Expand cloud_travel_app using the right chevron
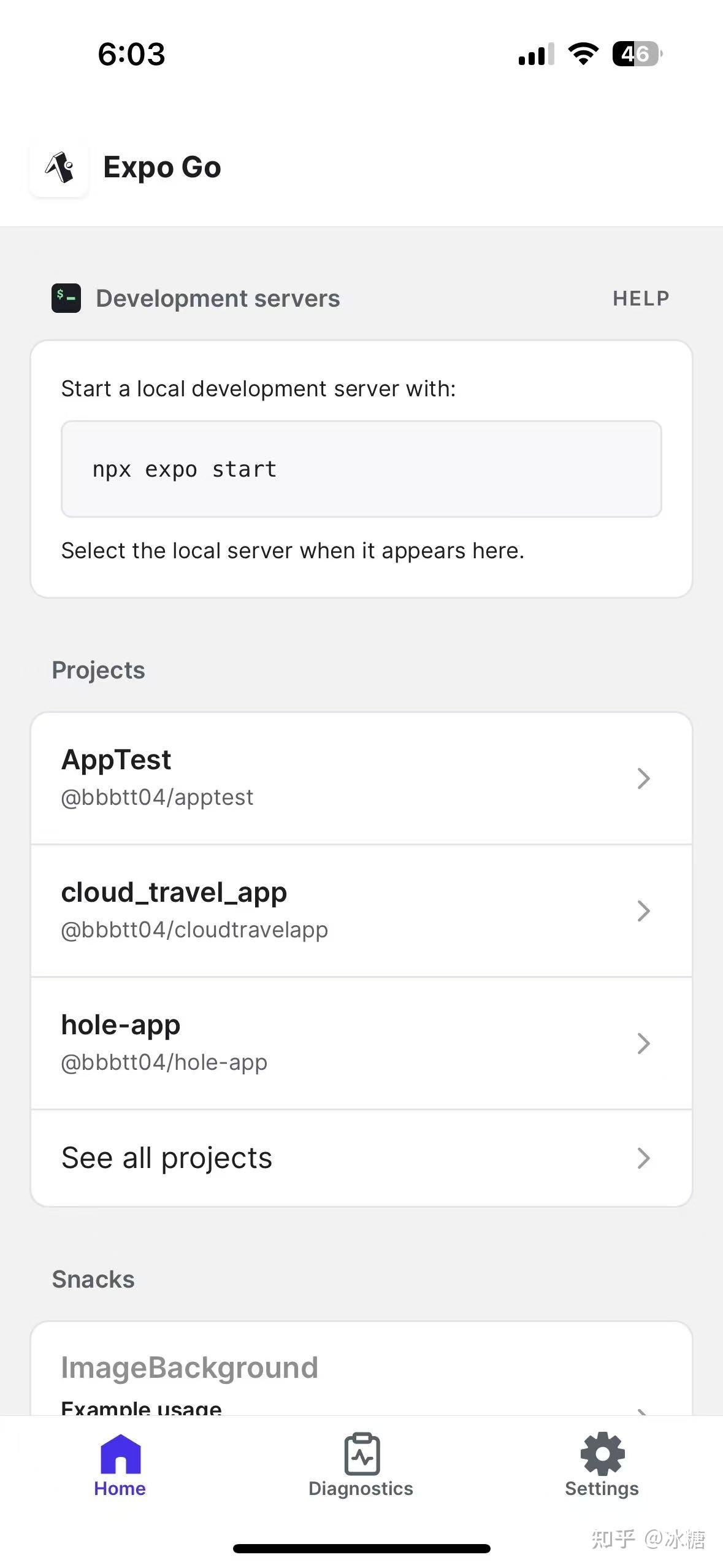Image resolution: width=723 pixels, height=1568 pixels. (643, 911)
